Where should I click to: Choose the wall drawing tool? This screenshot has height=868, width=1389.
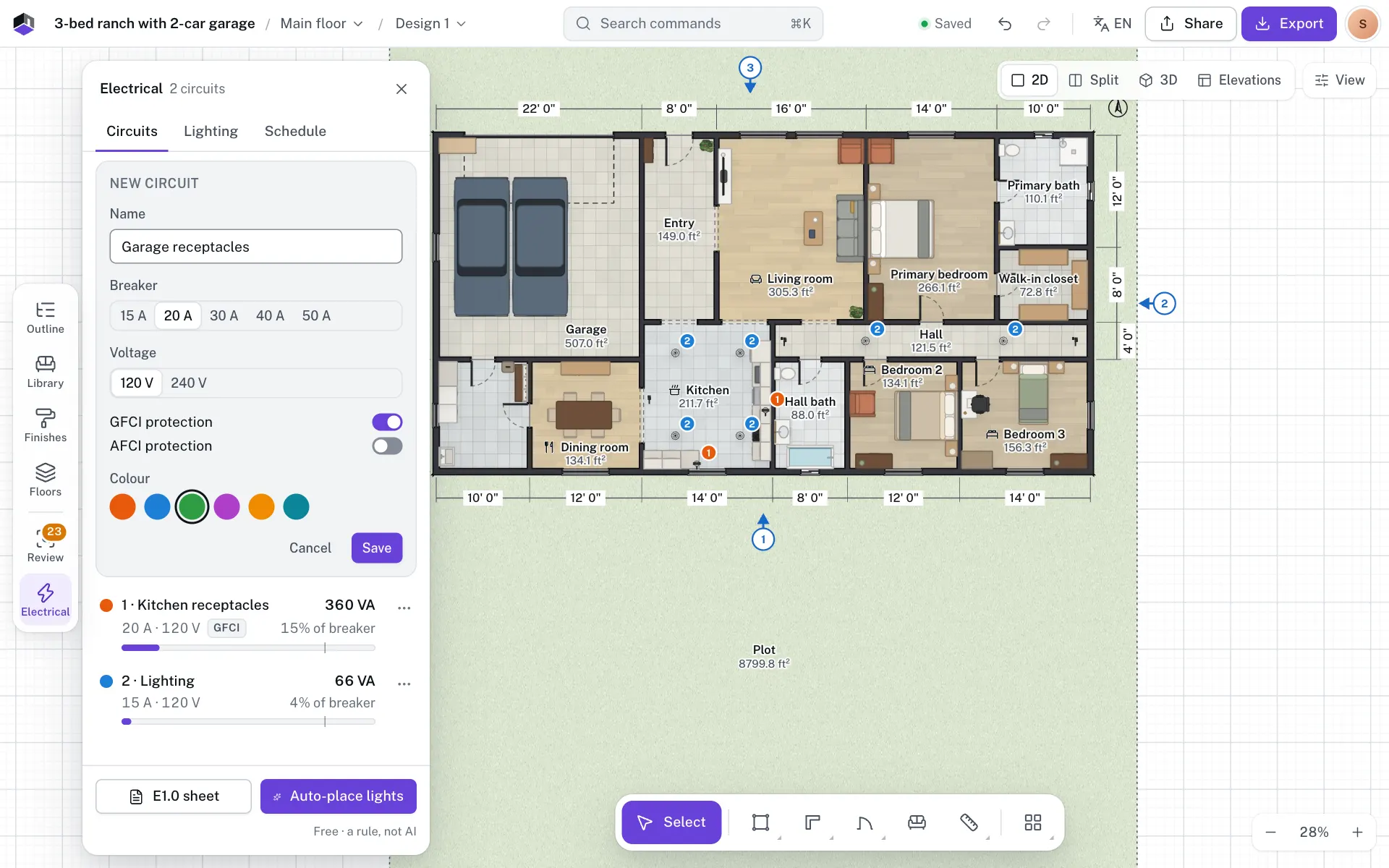tap(812, 822)
